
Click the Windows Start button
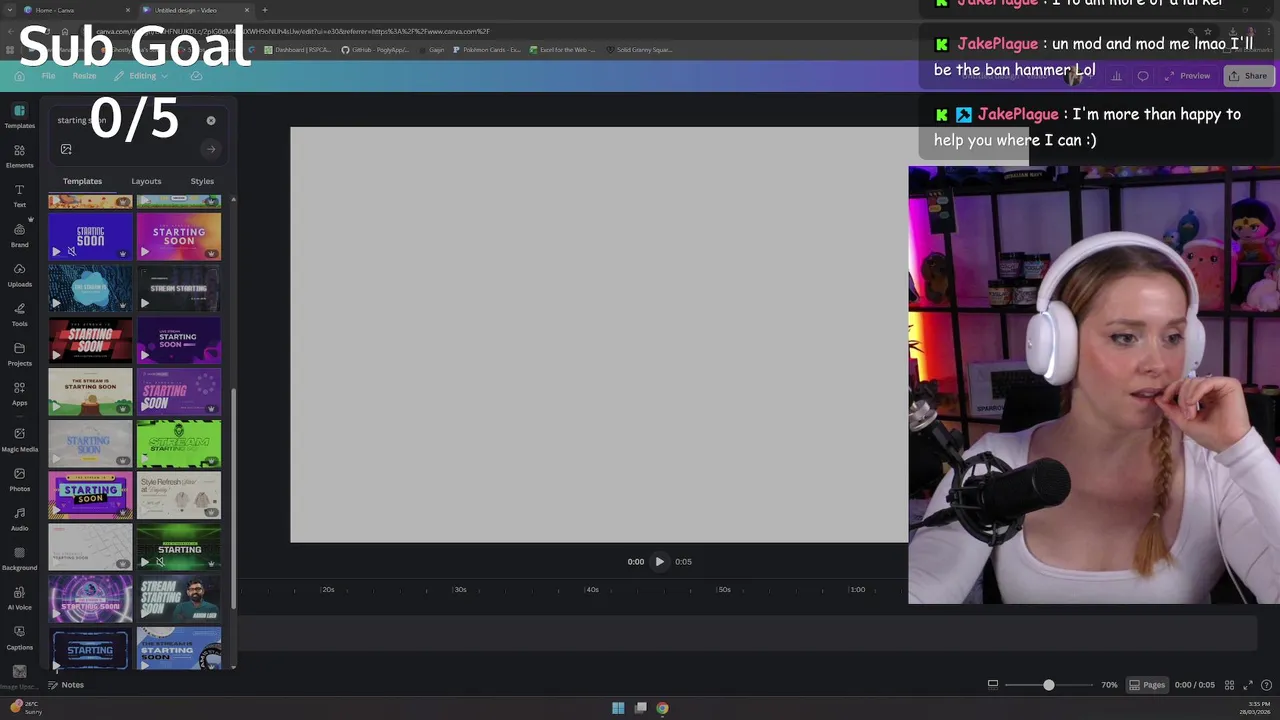coord(618,708)
